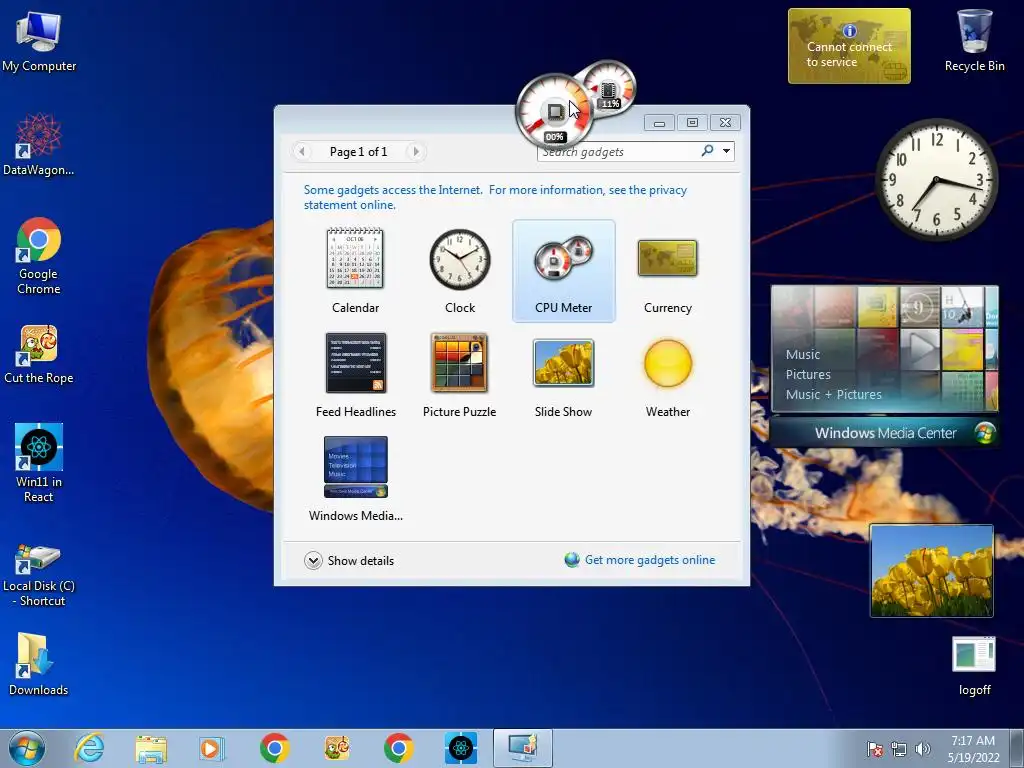Open Cut the Rope desktop shortcut
Image resolution: width=1024 pixels, height=768 pixels.
tap(39, 354)
